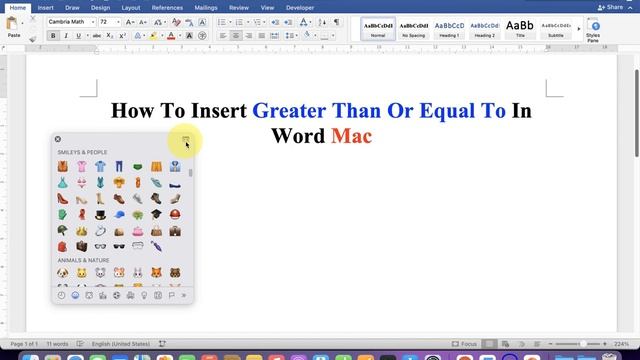Apply yellow text highlight color
The image size is (640, 360).
[x=153, y=36]
